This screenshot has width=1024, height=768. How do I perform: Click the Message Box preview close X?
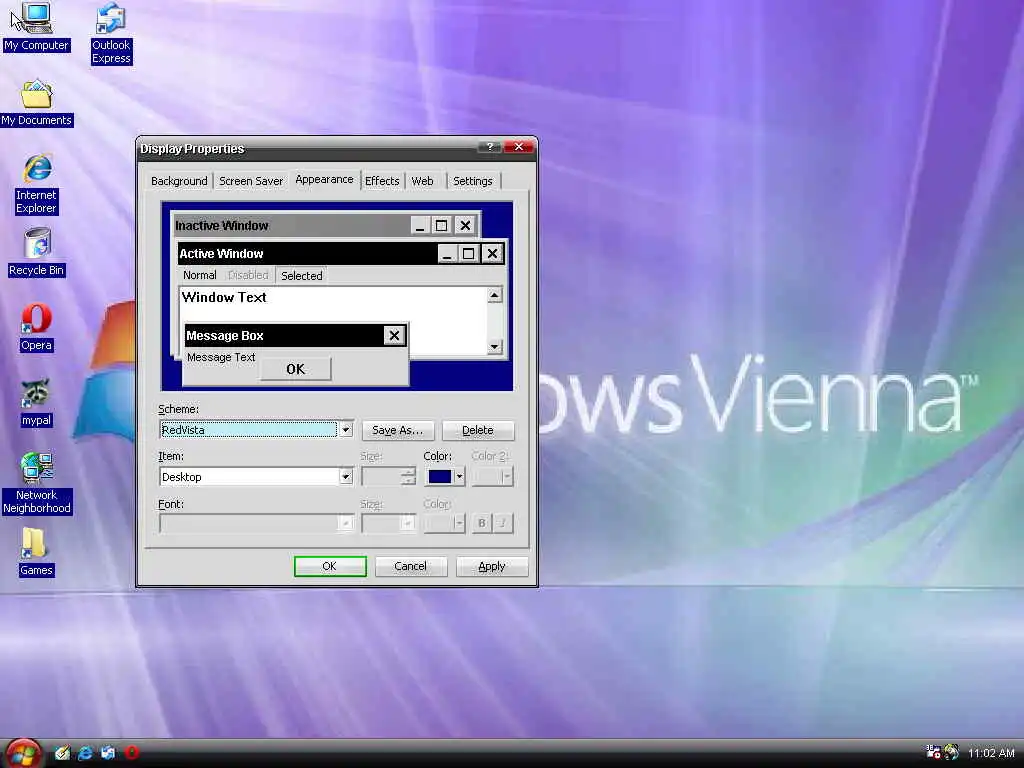394,336
